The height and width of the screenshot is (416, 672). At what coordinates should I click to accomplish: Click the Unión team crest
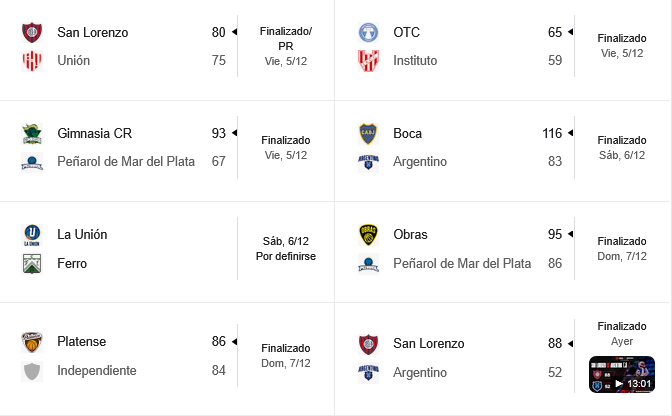[x=31, y=61]
